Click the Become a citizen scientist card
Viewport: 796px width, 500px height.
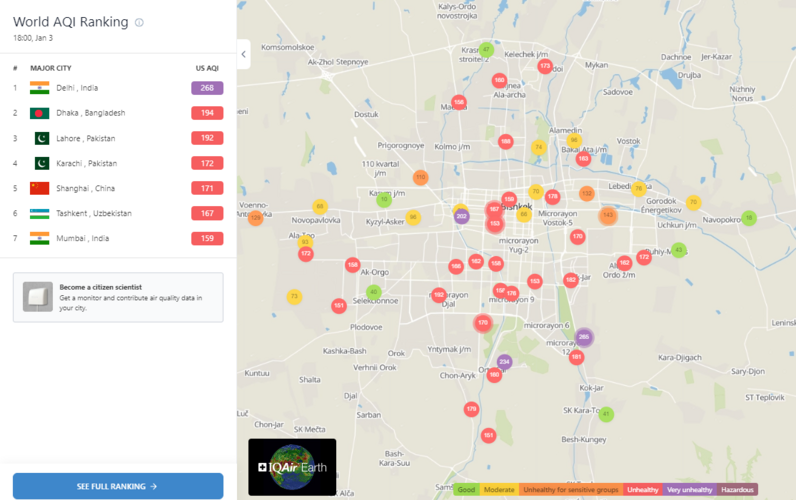click(118, 297)
